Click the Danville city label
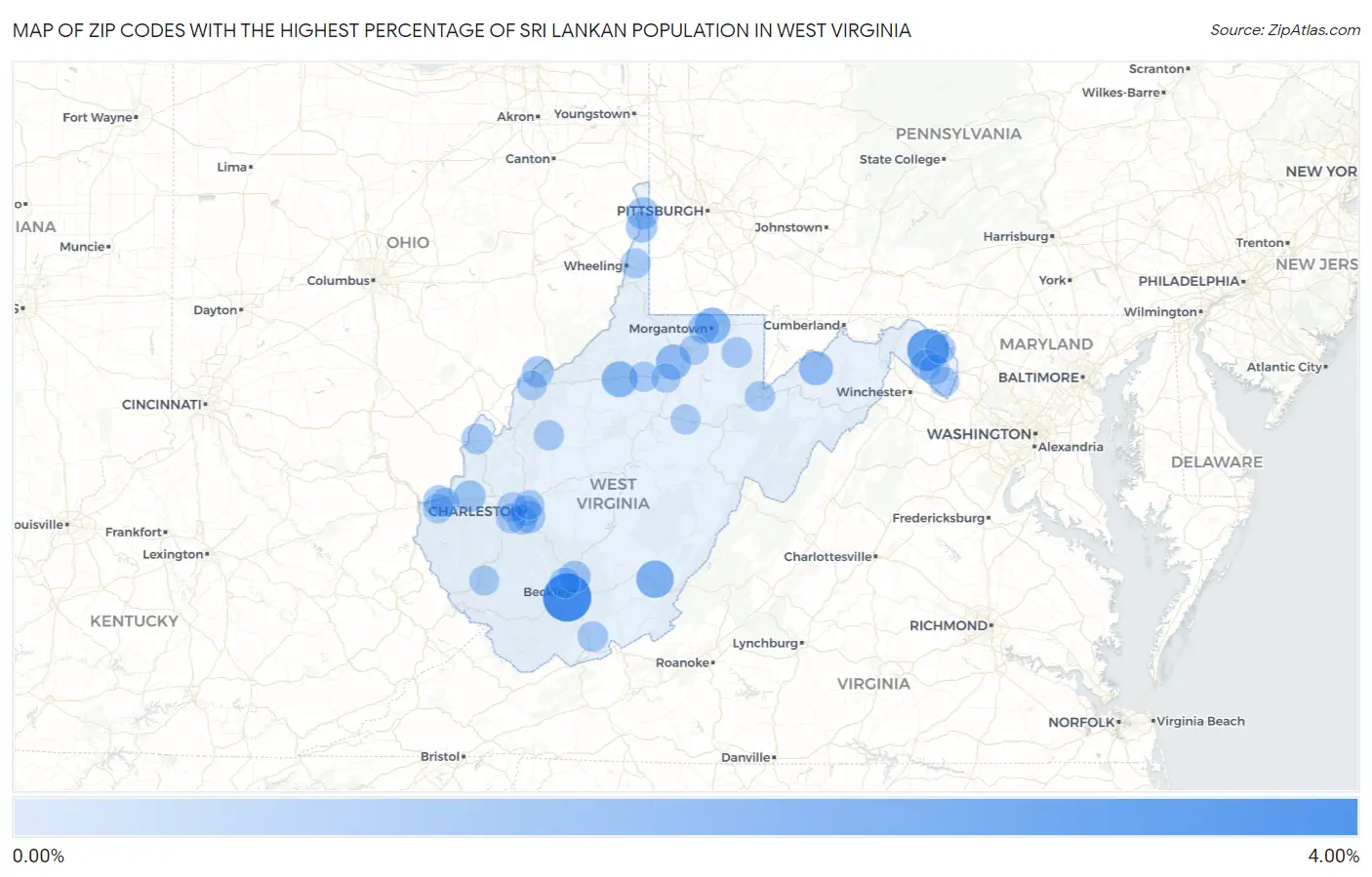This screenshot has width=1372, height=877. coord(746,758)
